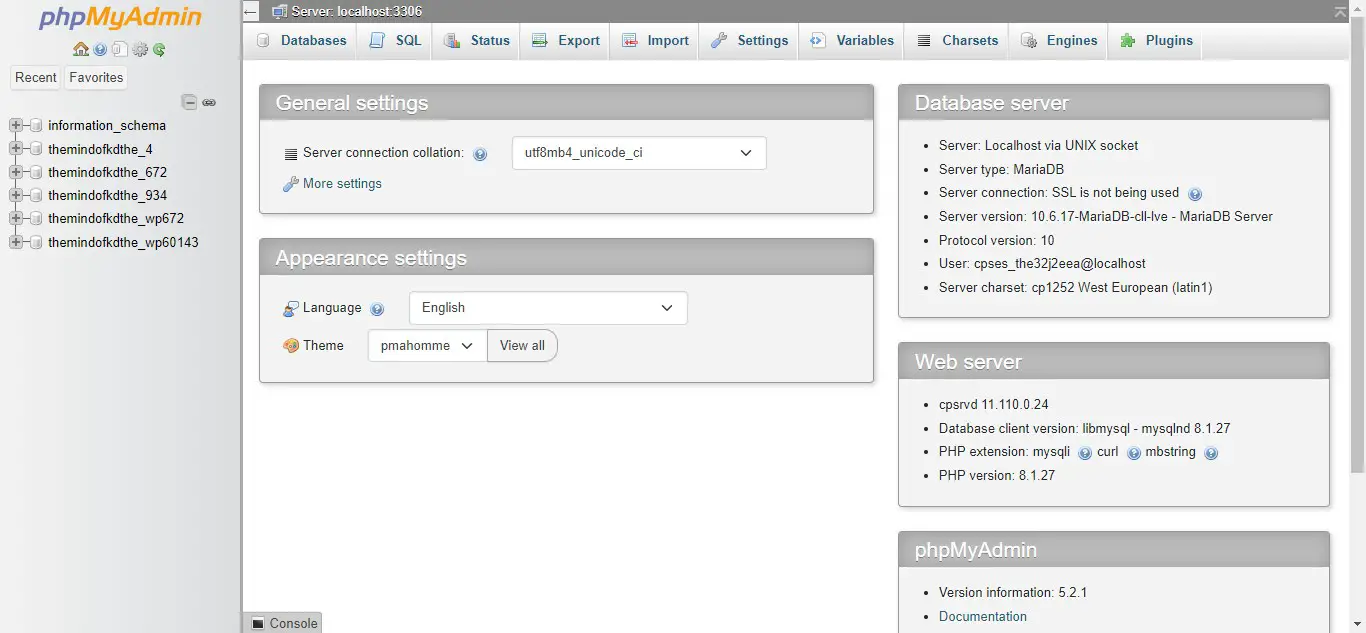Click the Home house icon in sidebar

(x=81, y=49)
